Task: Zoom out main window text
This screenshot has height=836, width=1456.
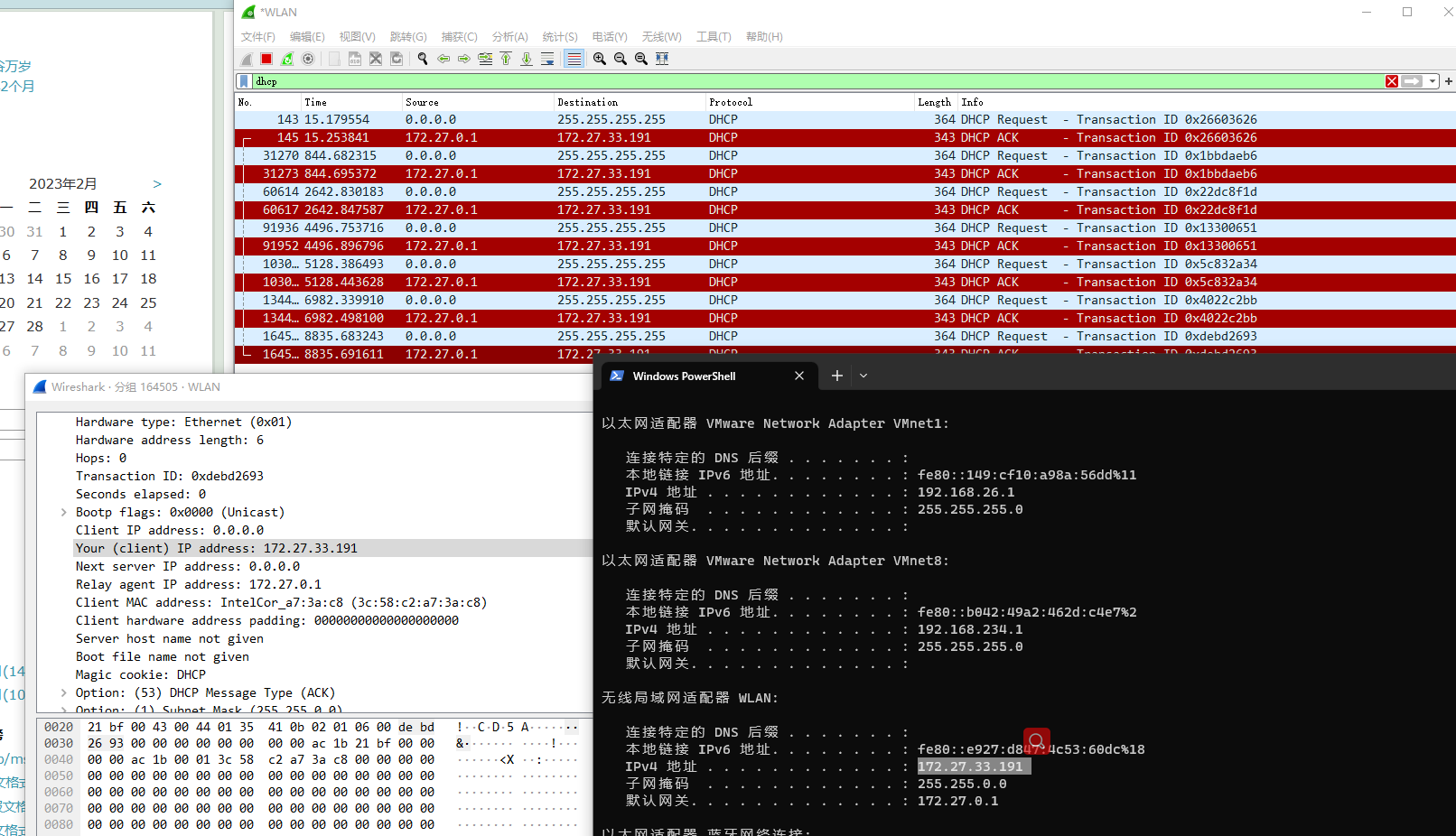Action: (621, 59)
